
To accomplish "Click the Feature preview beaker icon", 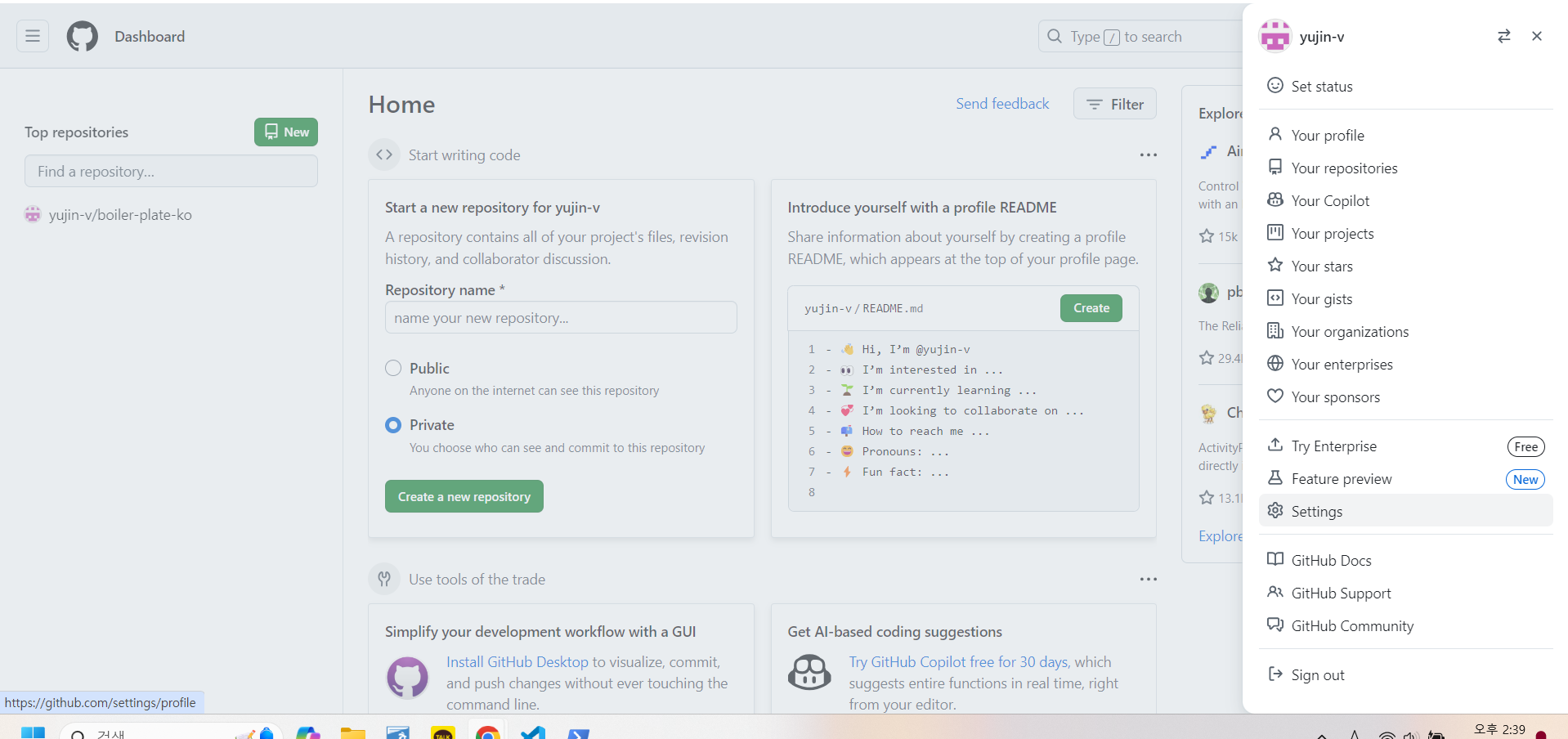I will point(1275,477).
